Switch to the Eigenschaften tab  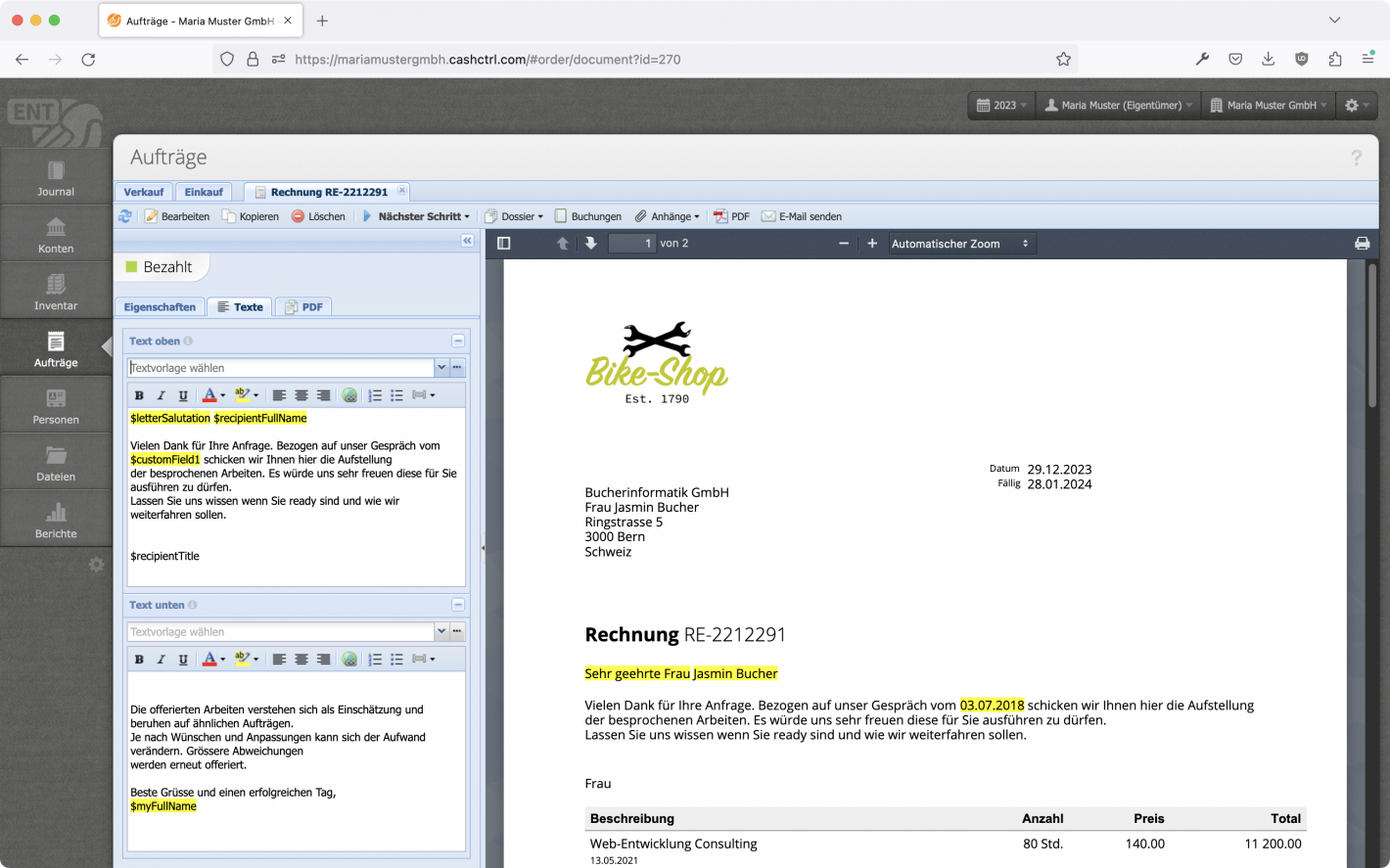[x=160, y=306]
